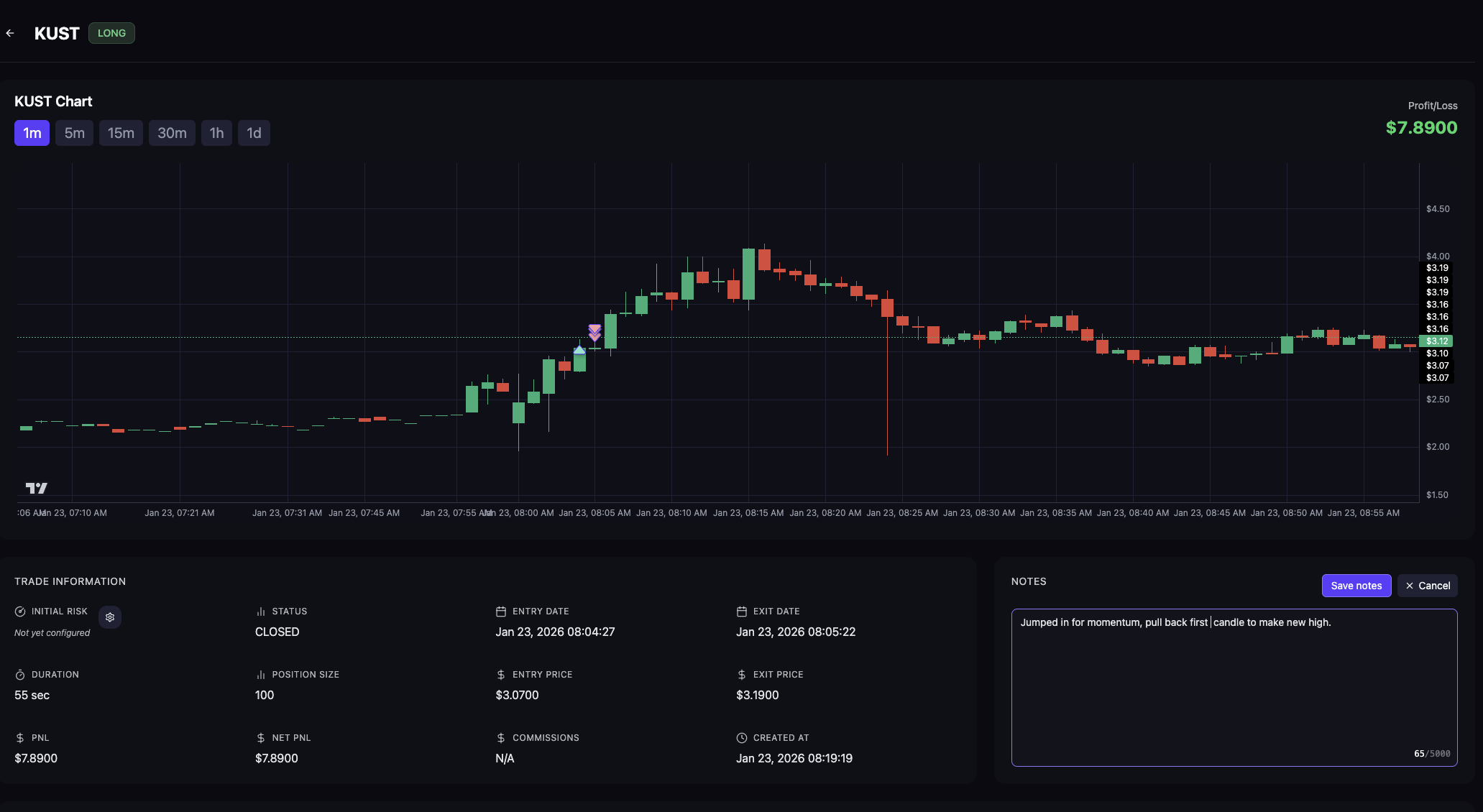Click the Position Size bar chart icon
This screenshot has height=812, width=1483.
click(260, 675)
